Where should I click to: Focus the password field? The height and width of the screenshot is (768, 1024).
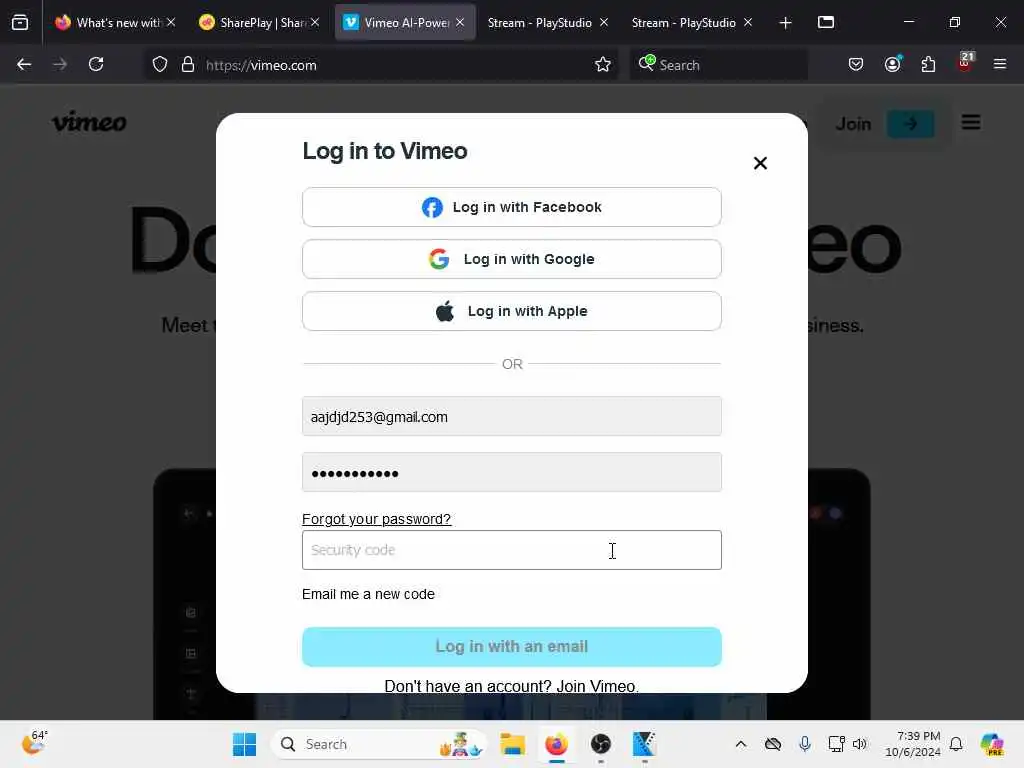point(511,472)
